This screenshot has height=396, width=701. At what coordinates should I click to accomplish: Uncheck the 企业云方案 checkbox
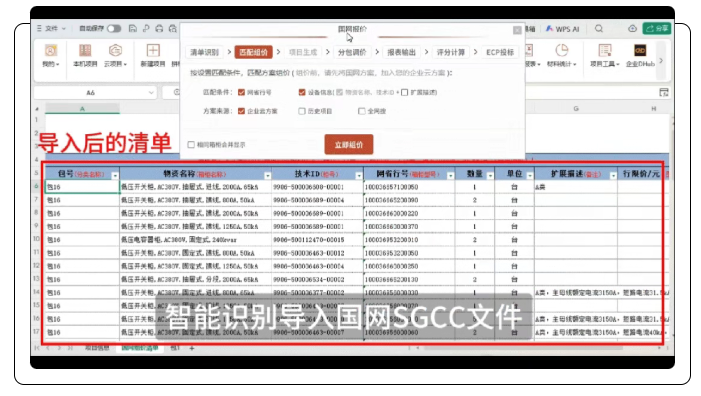[x=241, y=111]
